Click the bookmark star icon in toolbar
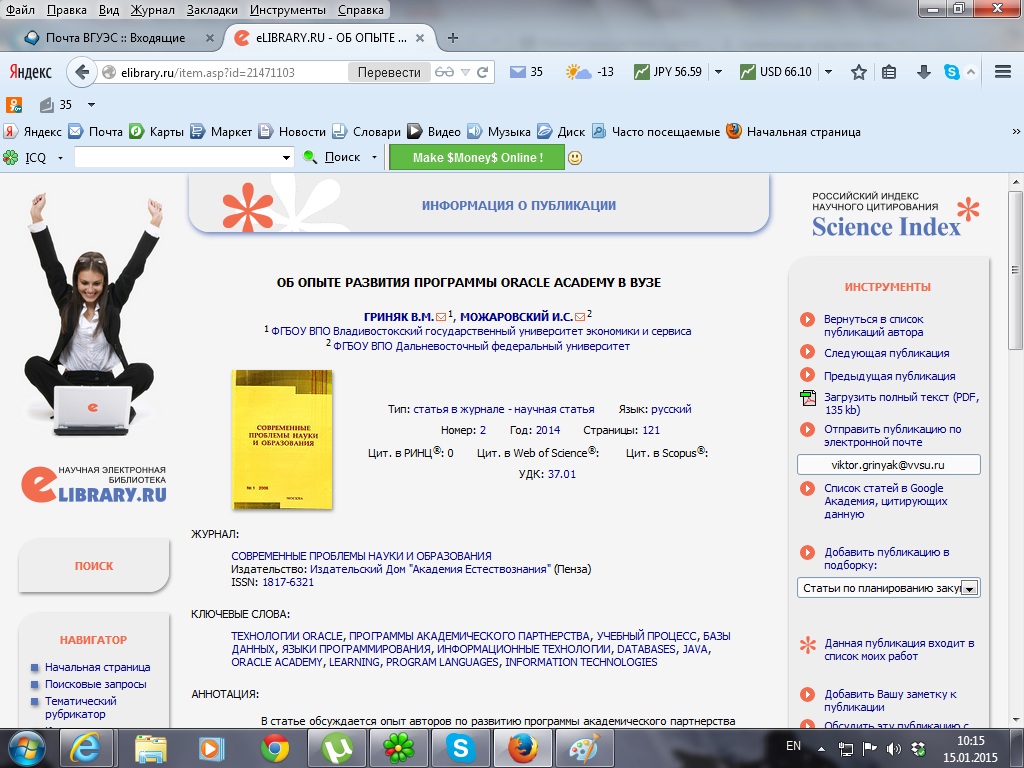The image size is (1024, 768). coord(858,72)
